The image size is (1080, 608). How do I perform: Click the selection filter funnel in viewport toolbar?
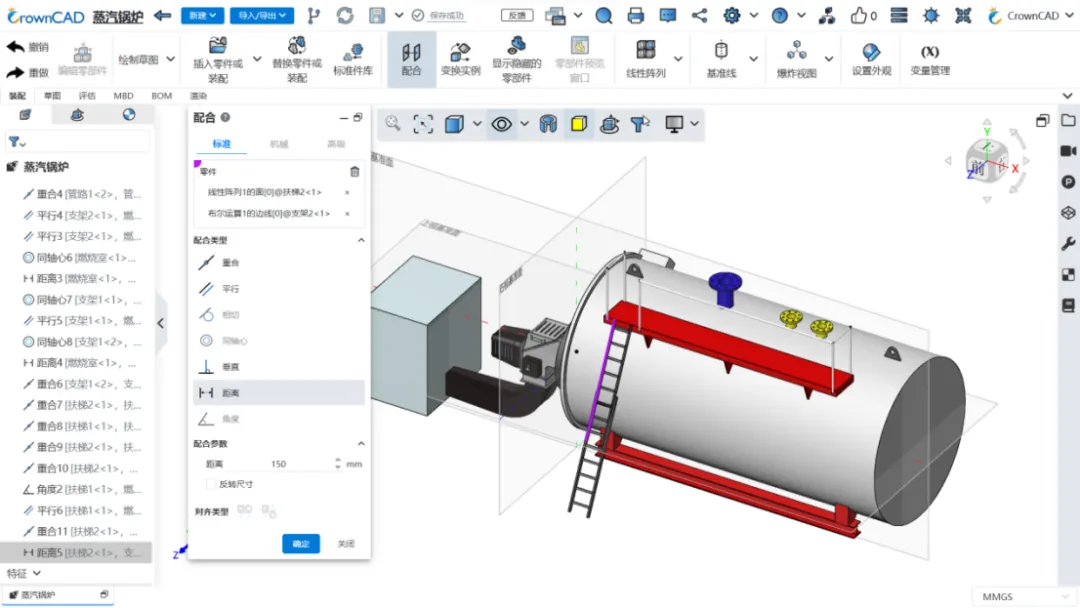[640, 124]
